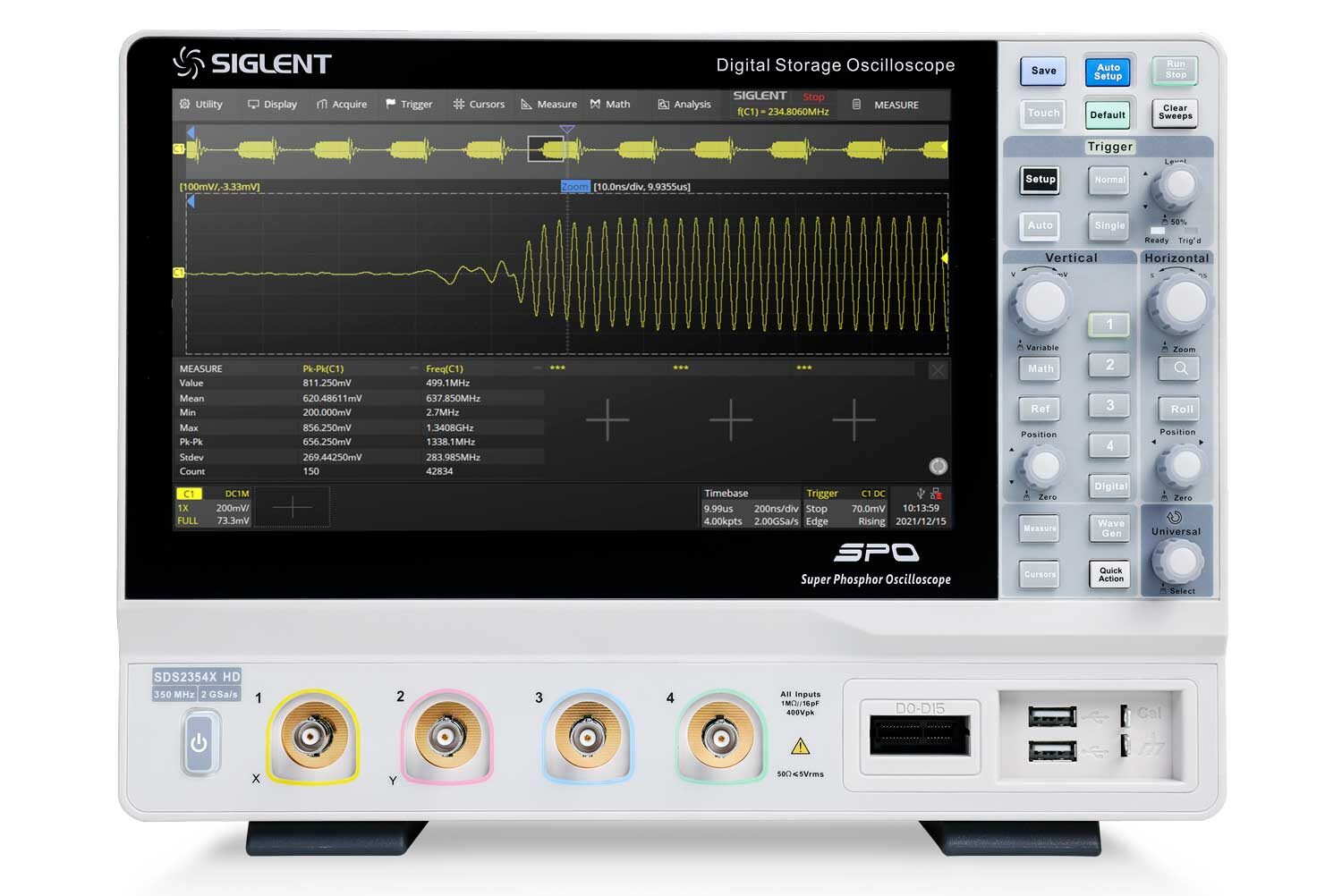Open the C1 channel settings box
This screenshot has height=896, width=1342.
pos(214,507)
